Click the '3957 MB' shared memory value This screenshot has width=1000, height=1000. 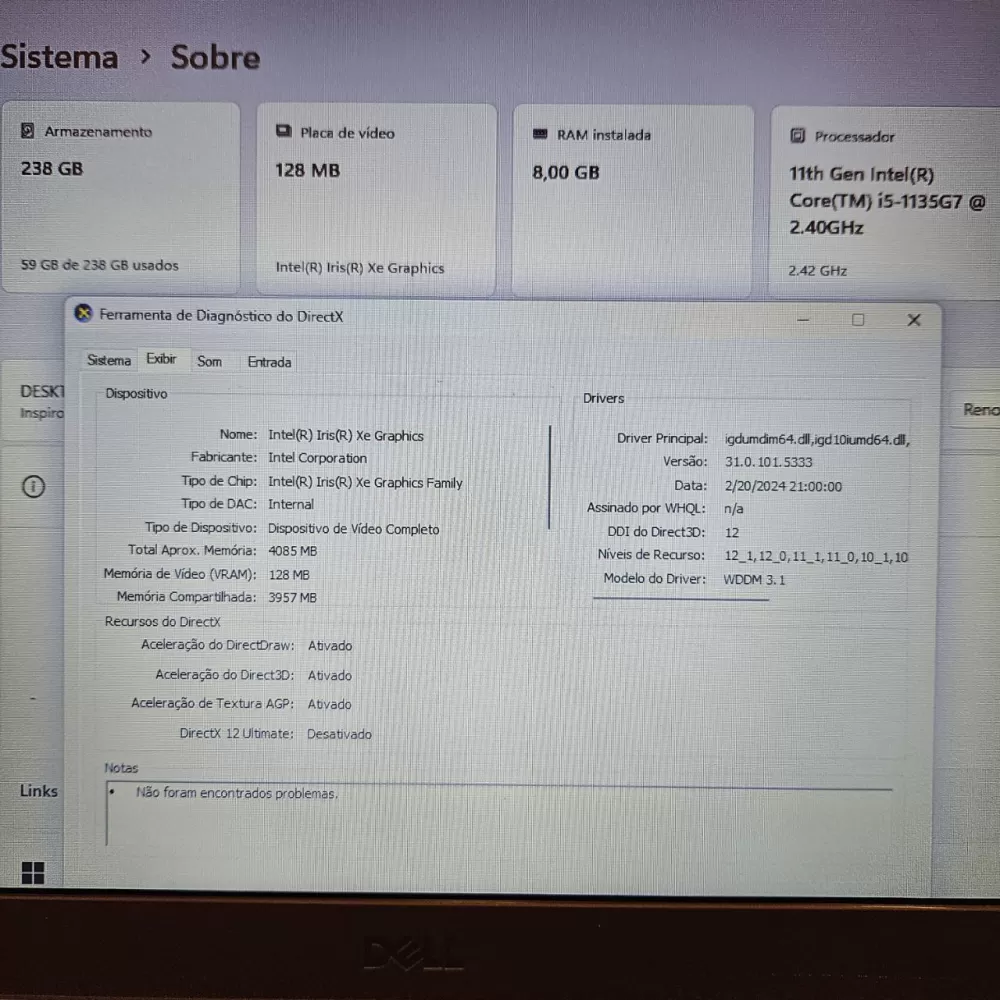click(292, 598)
